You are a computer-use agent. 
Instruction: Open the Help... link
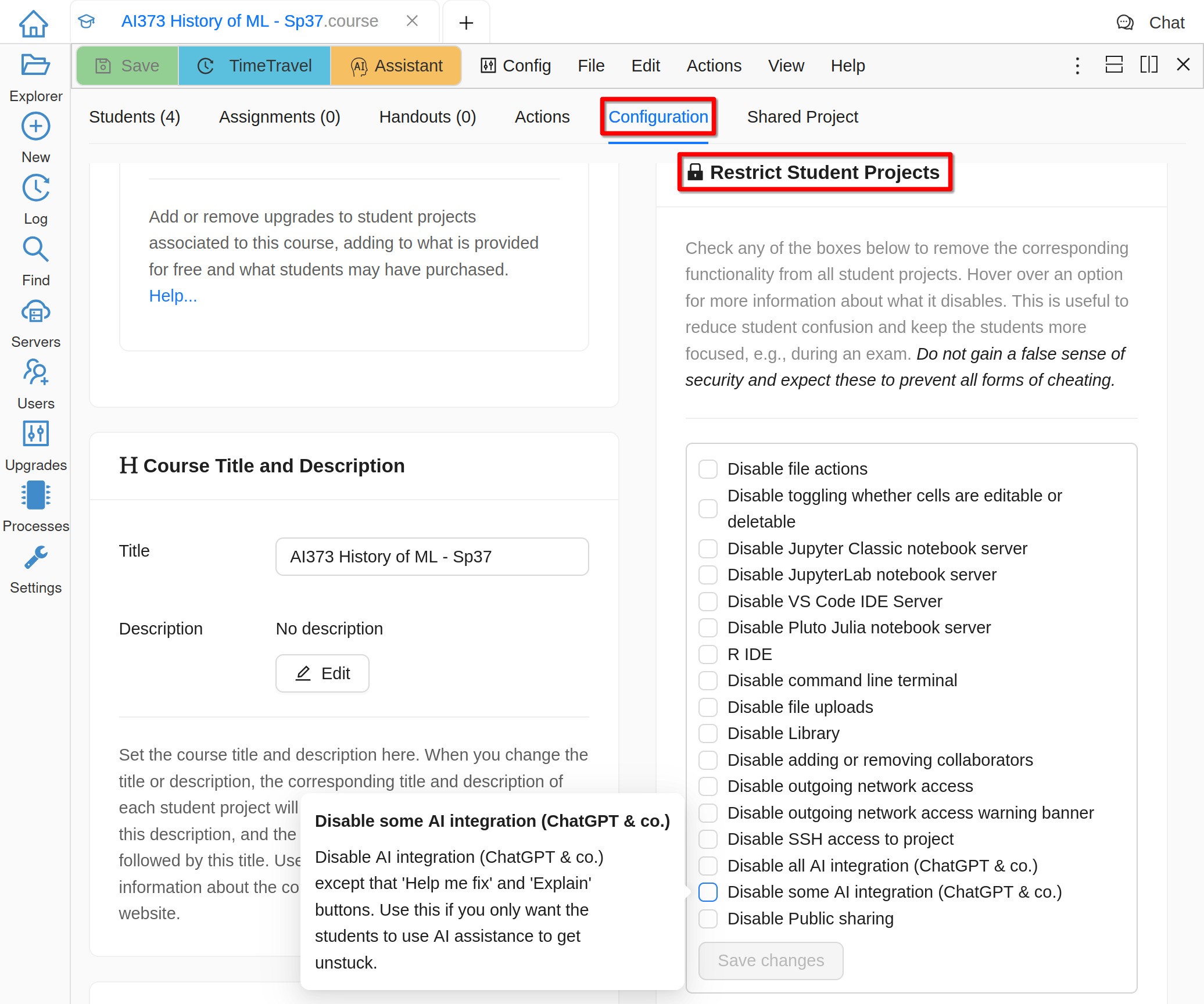click(173, 296)
